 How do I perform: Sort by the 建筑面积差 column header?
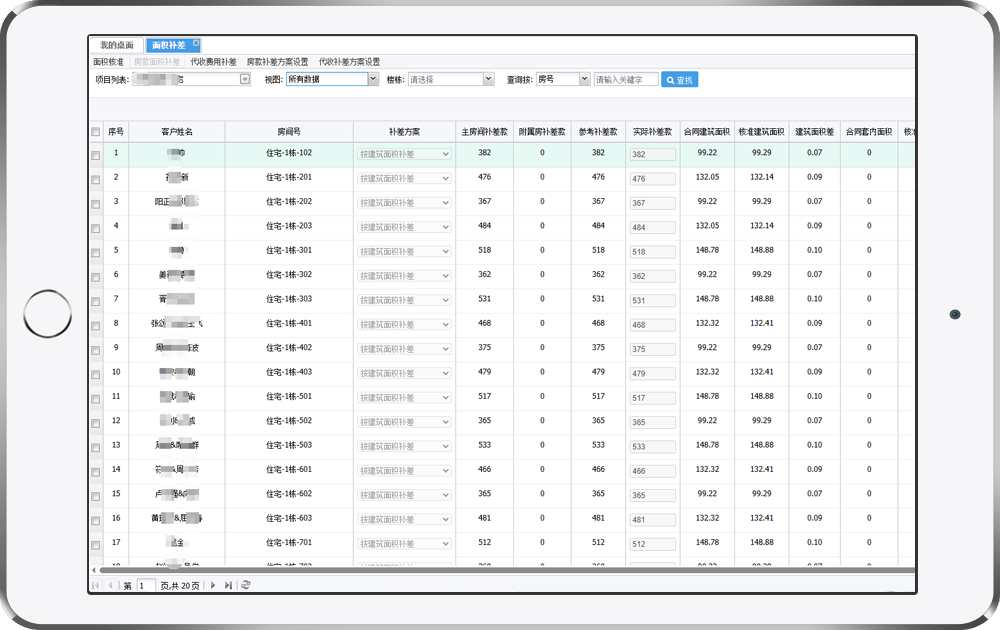pyautogui.click(x=814, y=132)
